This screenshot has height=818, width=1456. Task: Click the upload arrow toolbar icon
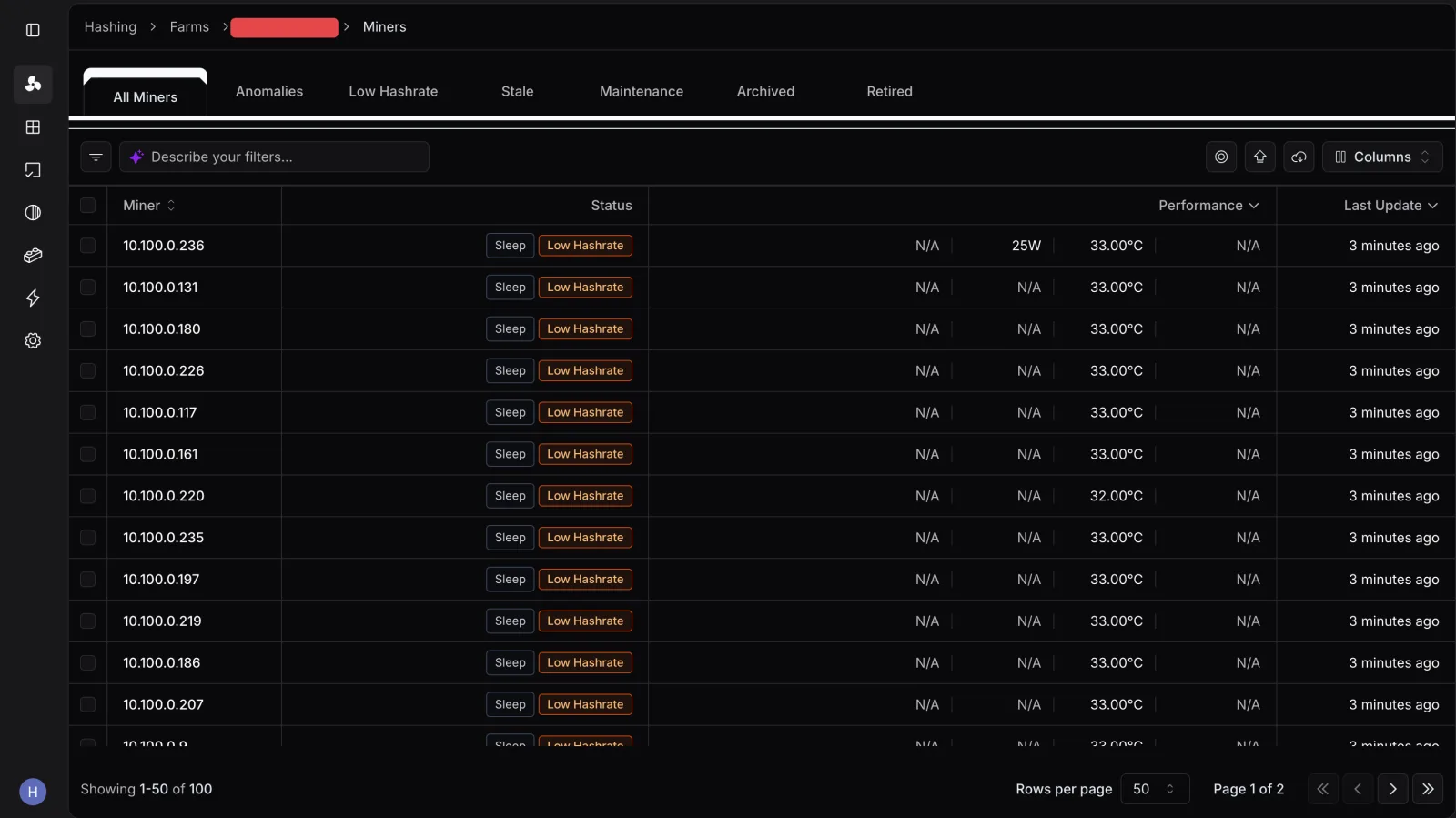(x=1259, y=157)
